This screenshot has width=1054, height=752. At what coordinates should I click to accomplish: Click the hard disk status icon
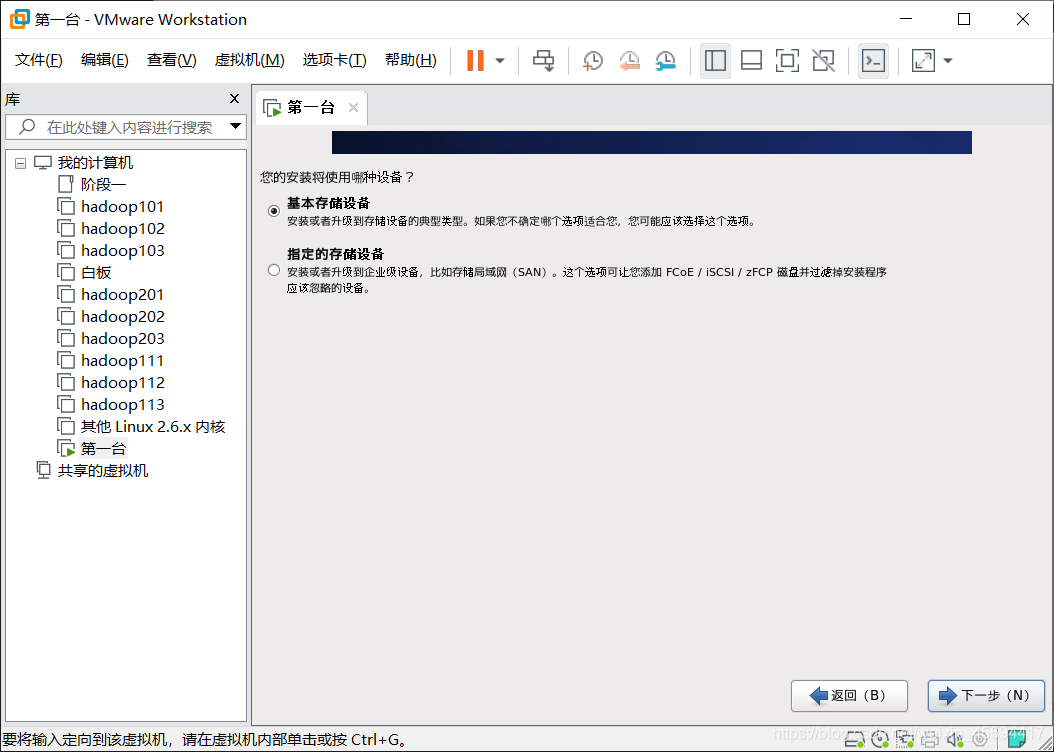pyautogui.click(x=854, y=740)
